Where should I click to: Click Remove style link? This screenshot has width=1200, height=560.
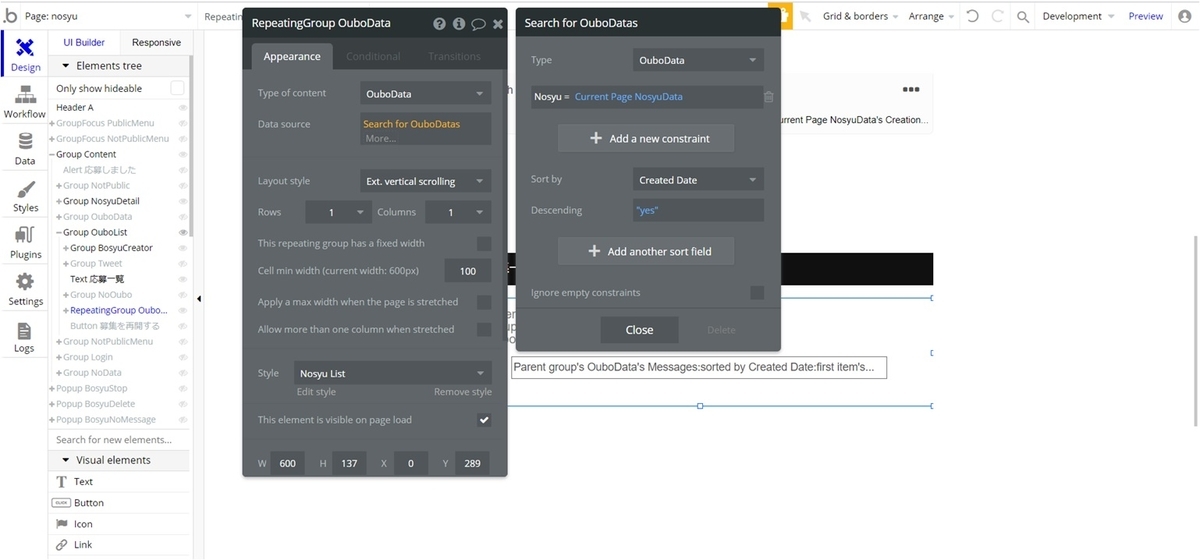point(462,392)
